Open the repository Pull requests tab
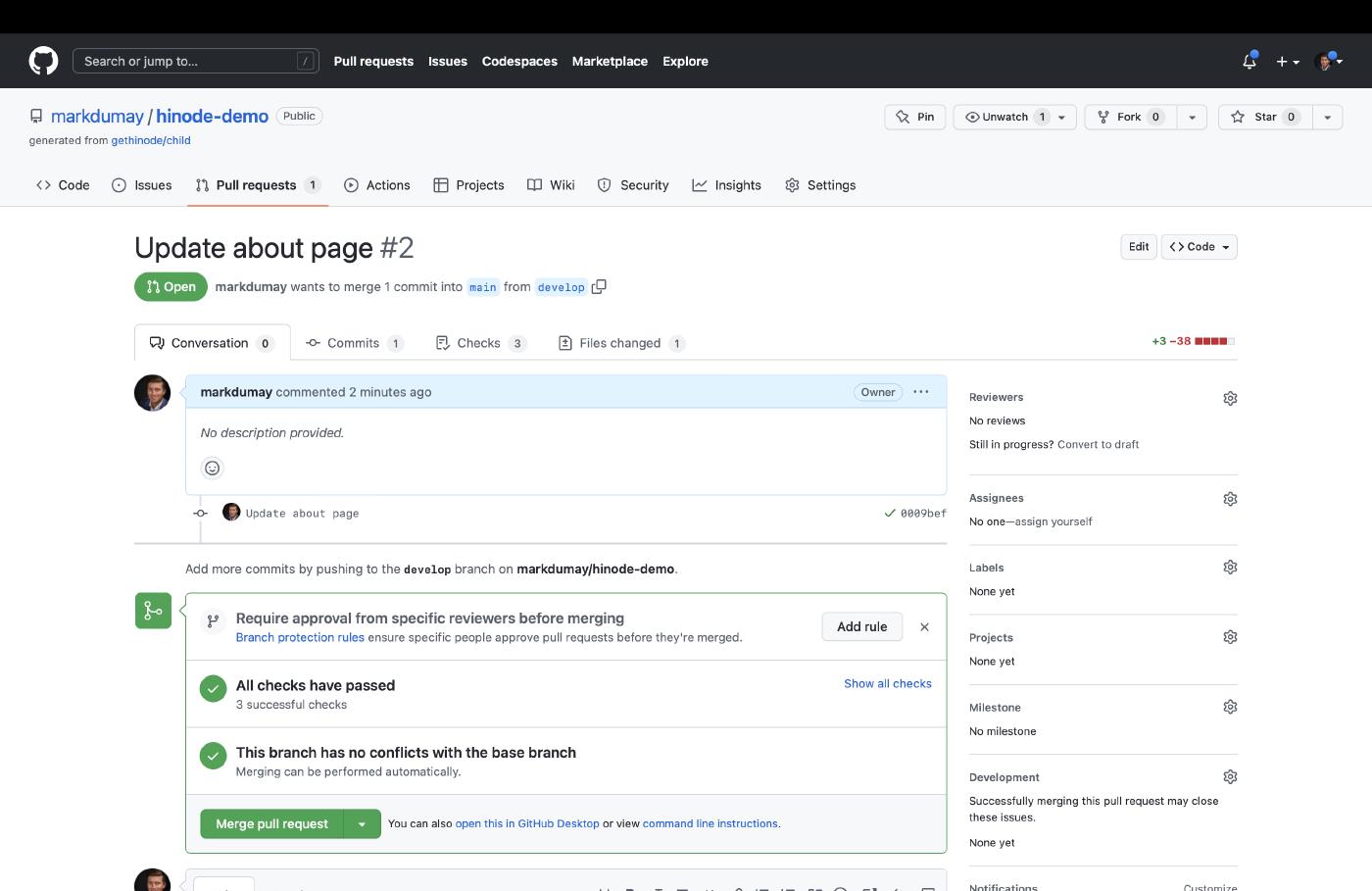 point(259,185)
